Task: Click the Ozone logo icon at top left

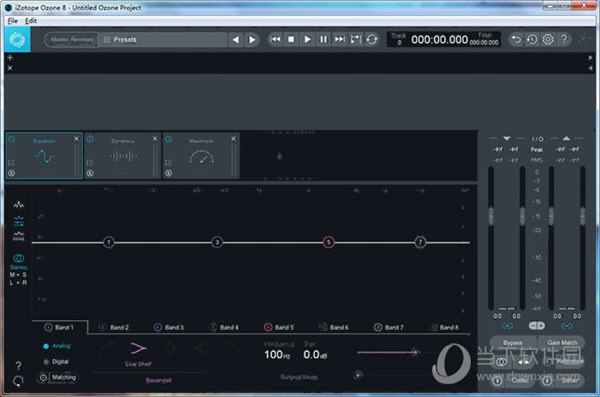Action: click(17, 39)
